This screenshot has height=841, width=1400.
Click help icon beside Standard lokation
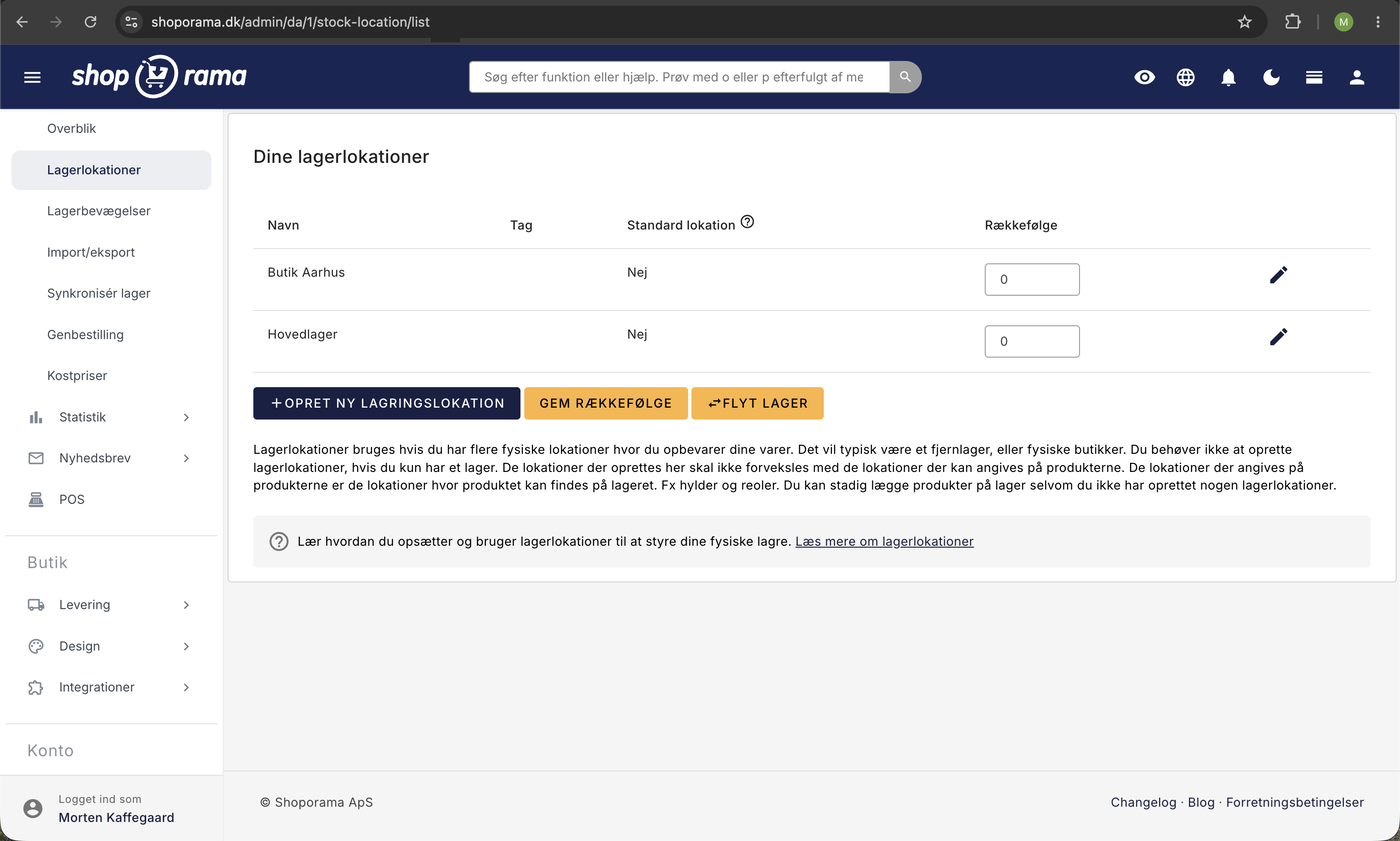coord(747,222)
